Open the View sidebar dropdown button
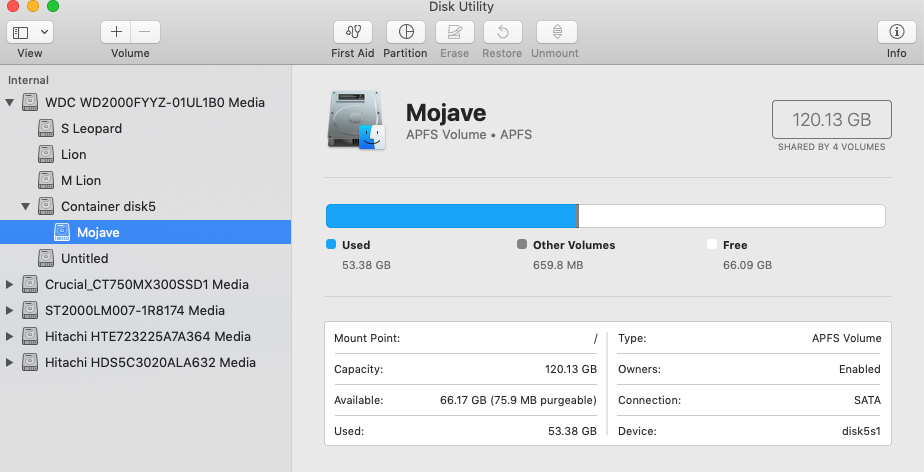The width and height of the screenshot is (924, 472). pos(30,32)
